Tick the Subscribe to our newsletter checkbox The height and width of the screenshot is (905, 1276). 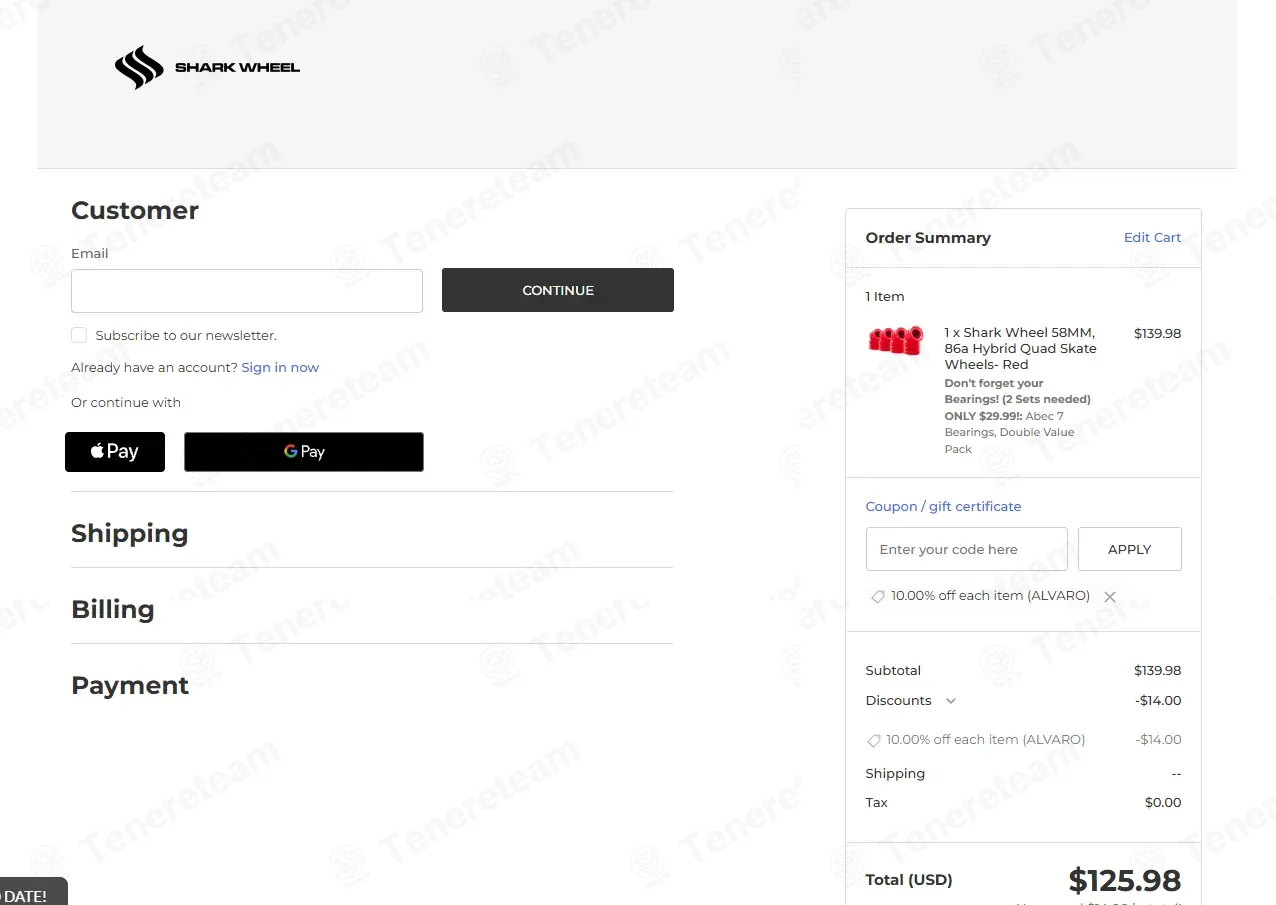point(79,335)
